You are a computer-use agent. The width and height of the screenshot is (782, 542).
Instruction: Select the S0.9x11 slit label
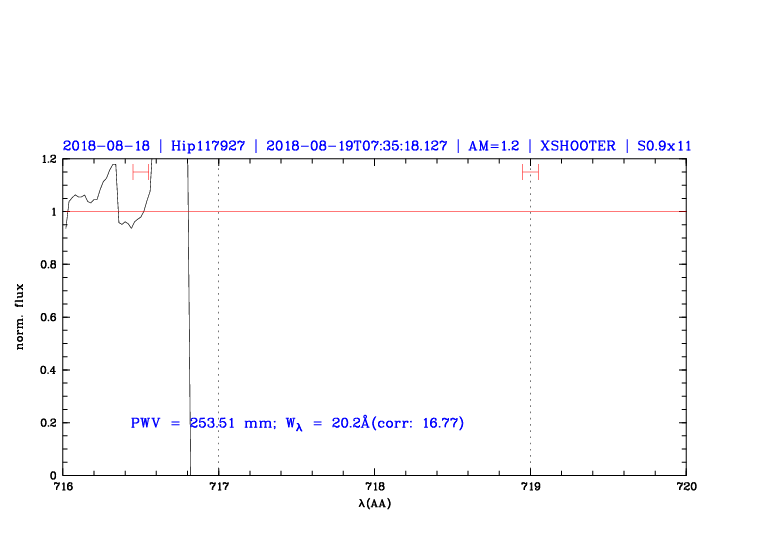(659, 145)
